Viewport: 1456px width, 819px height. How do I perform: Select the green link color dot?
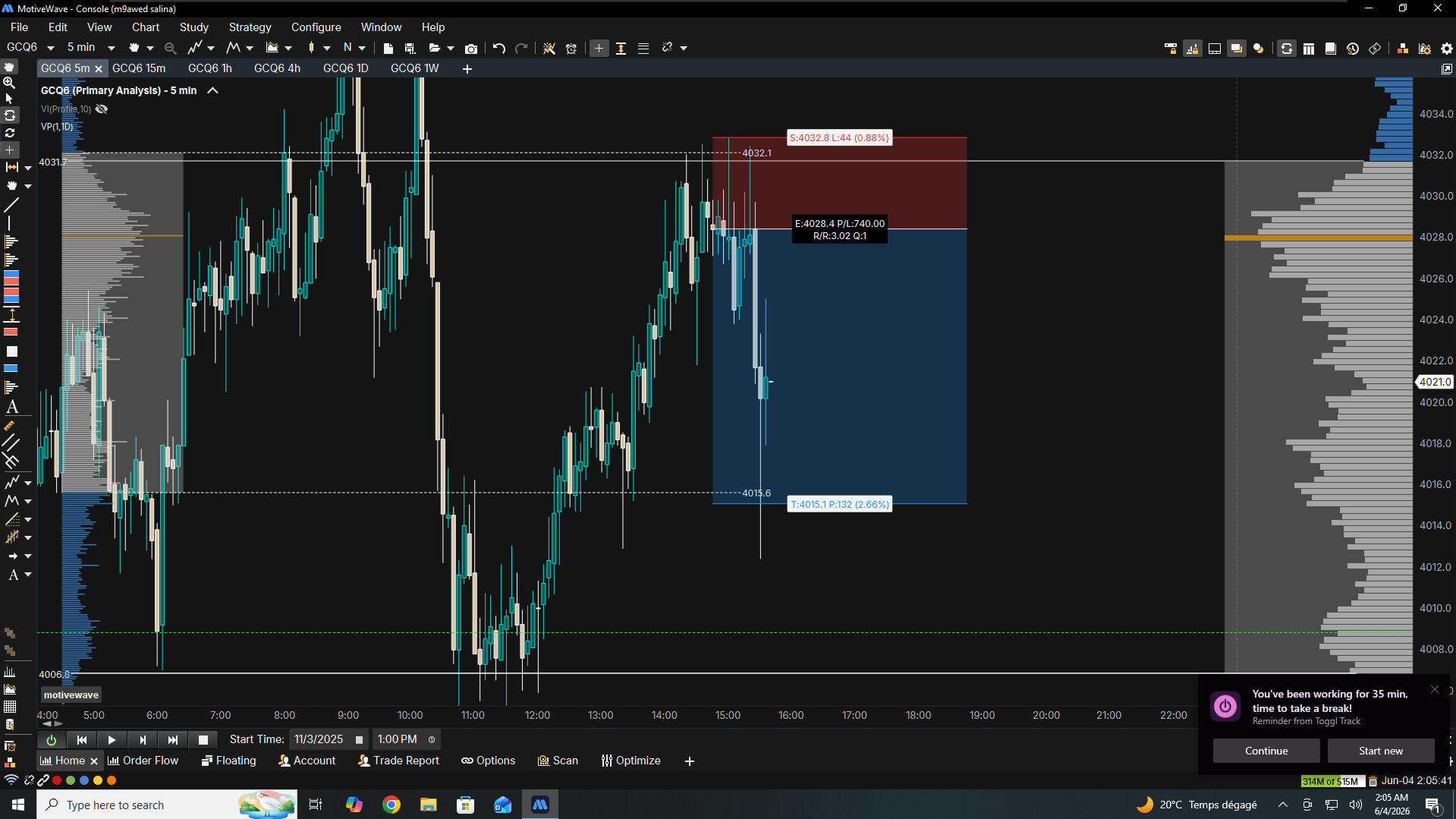point(71,780)
